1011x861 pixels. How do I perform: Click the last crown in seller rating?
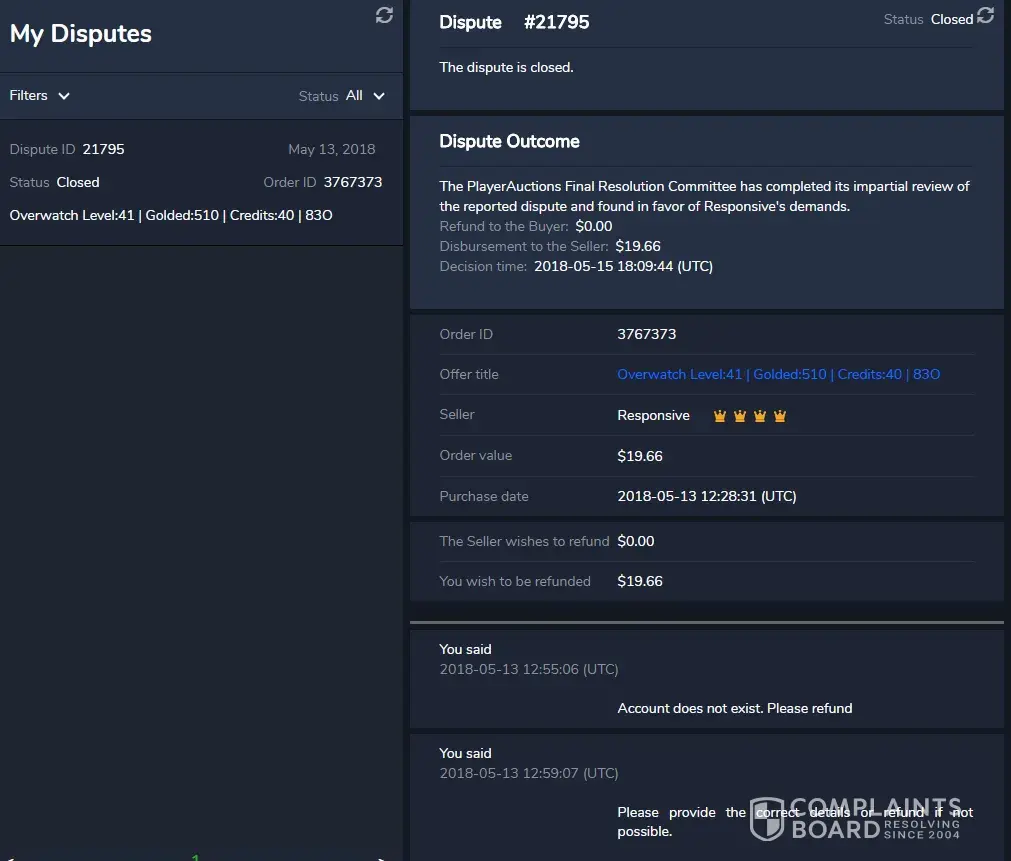coord(780,416)
